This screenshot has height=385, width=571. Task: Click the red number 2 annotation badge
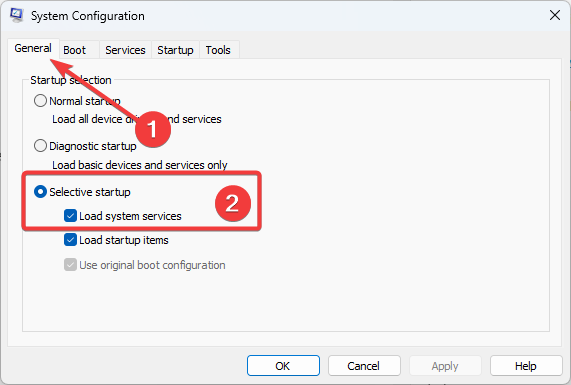[233, 203]
